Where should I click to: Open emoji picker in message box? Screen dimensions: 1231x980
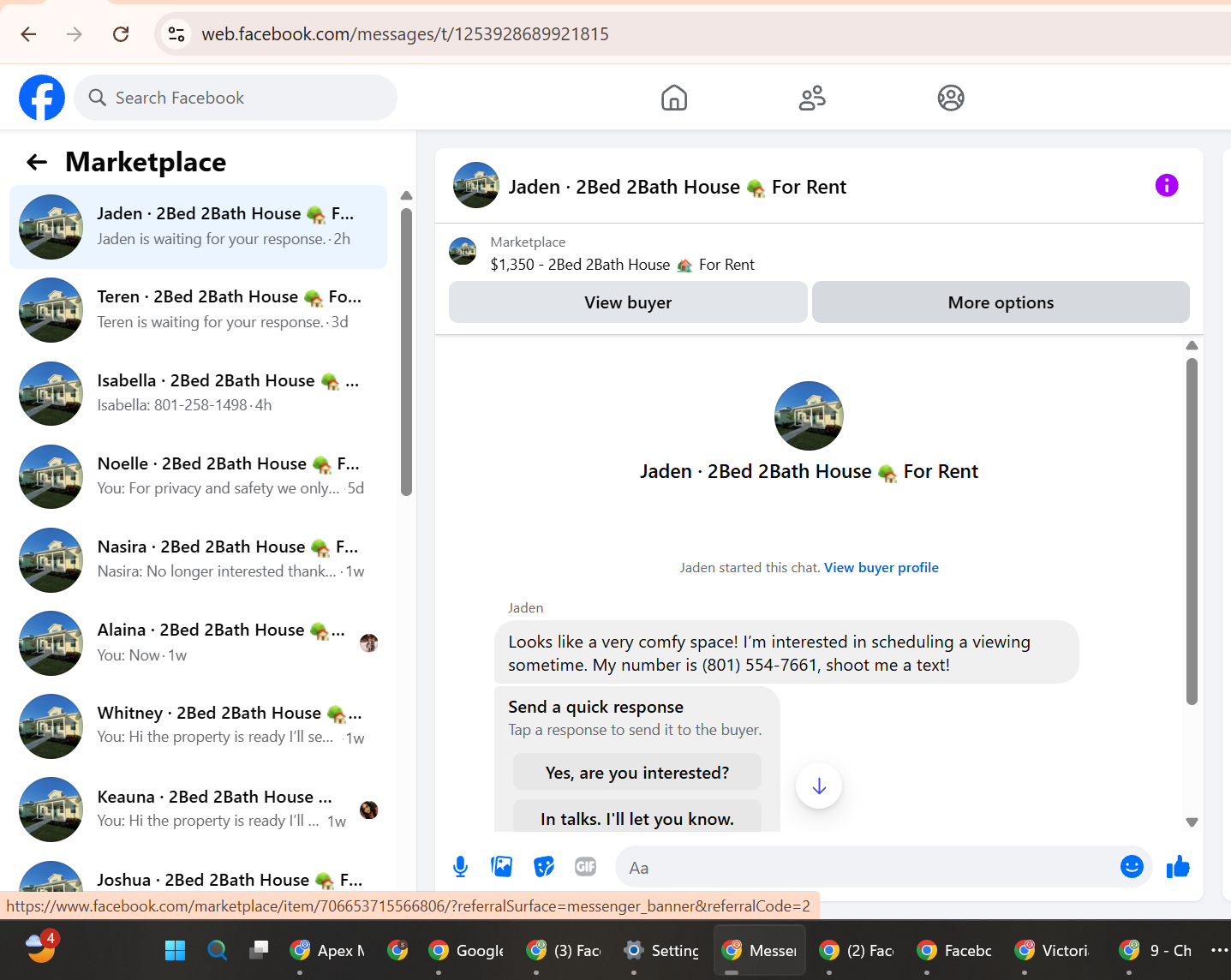click(1132, 867)
